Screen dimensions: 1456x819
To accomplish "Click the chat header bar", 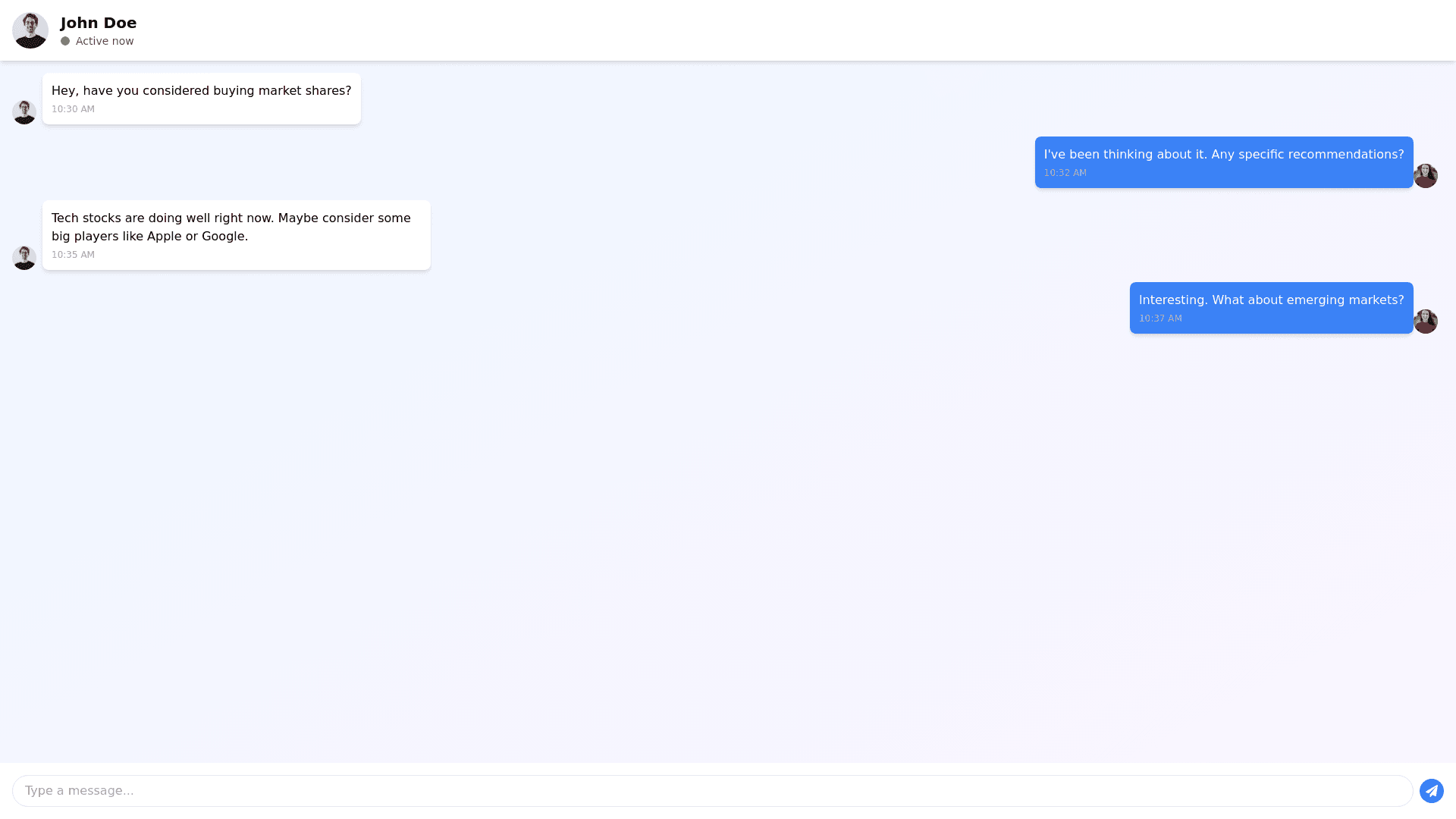I will [758, 30].
